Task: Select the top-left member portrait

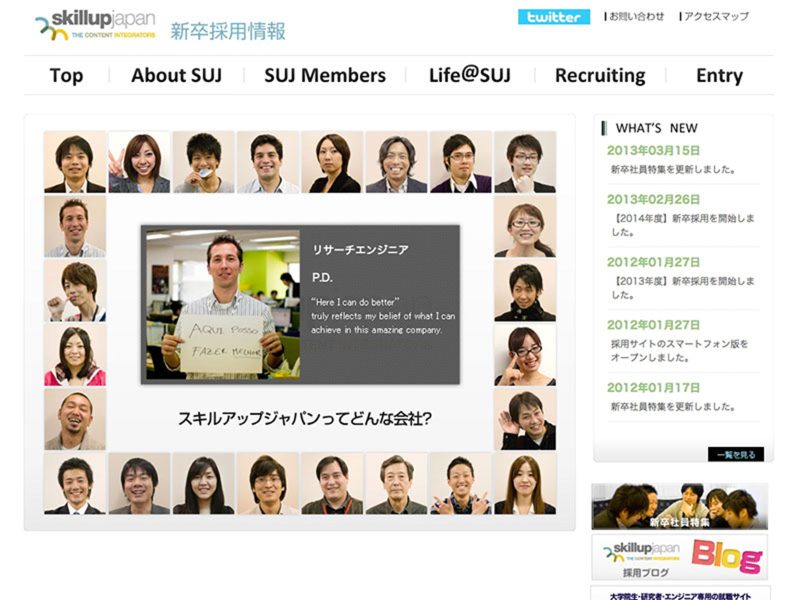Action: tap(74, 162)
